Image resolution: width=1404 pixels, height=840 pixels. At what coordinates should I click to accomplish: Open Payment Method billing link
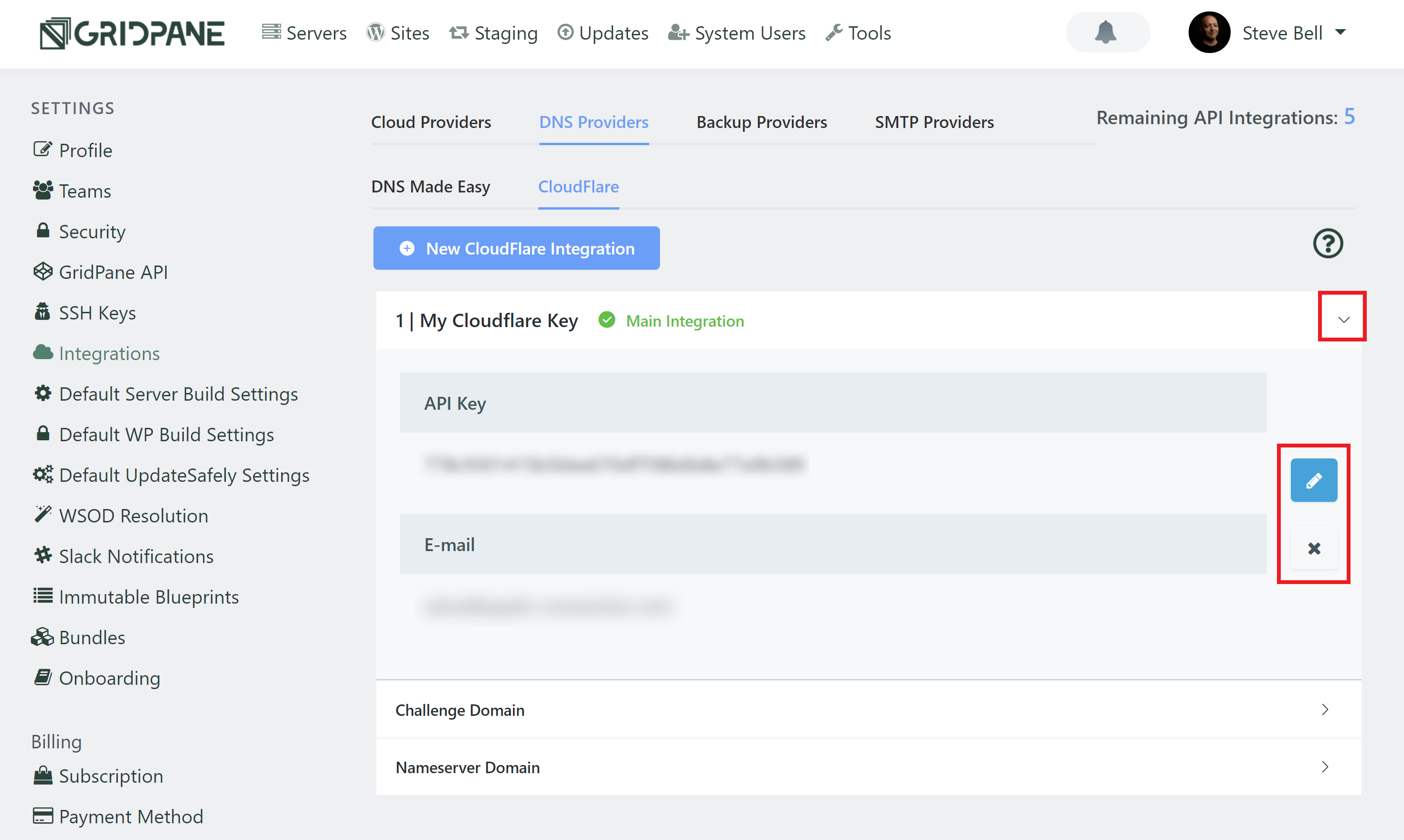[x=131, y=817]
